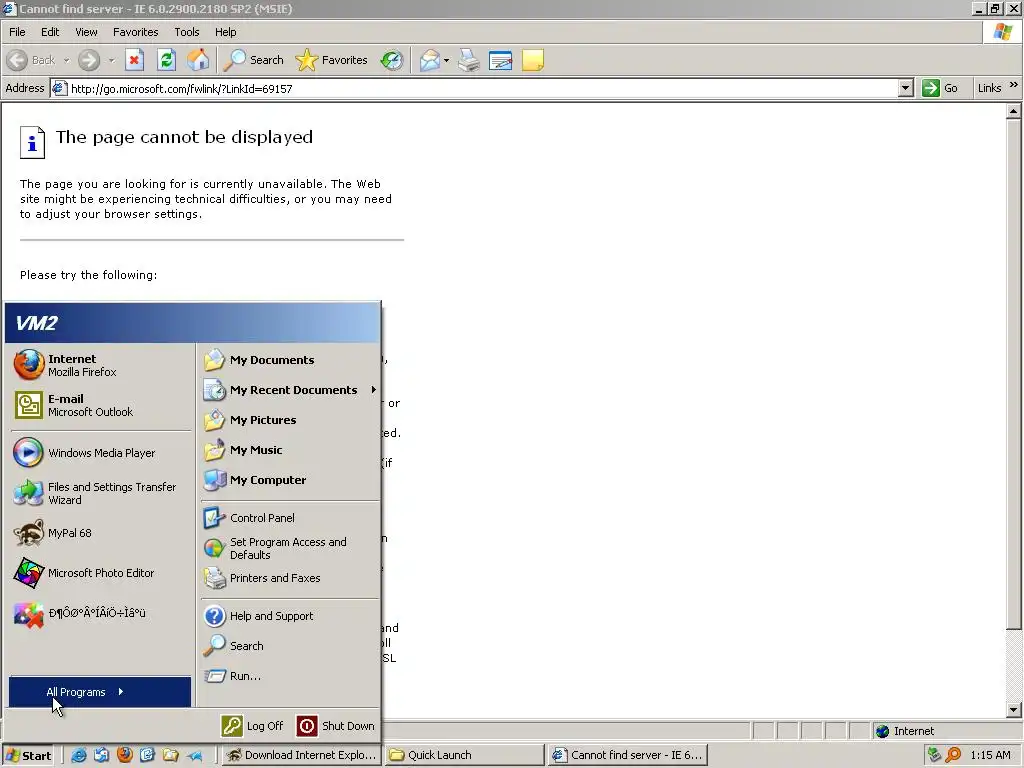Expand the Links toolbar chevron
This screenshot has height=768, width=1024.
pos(1014,86)
